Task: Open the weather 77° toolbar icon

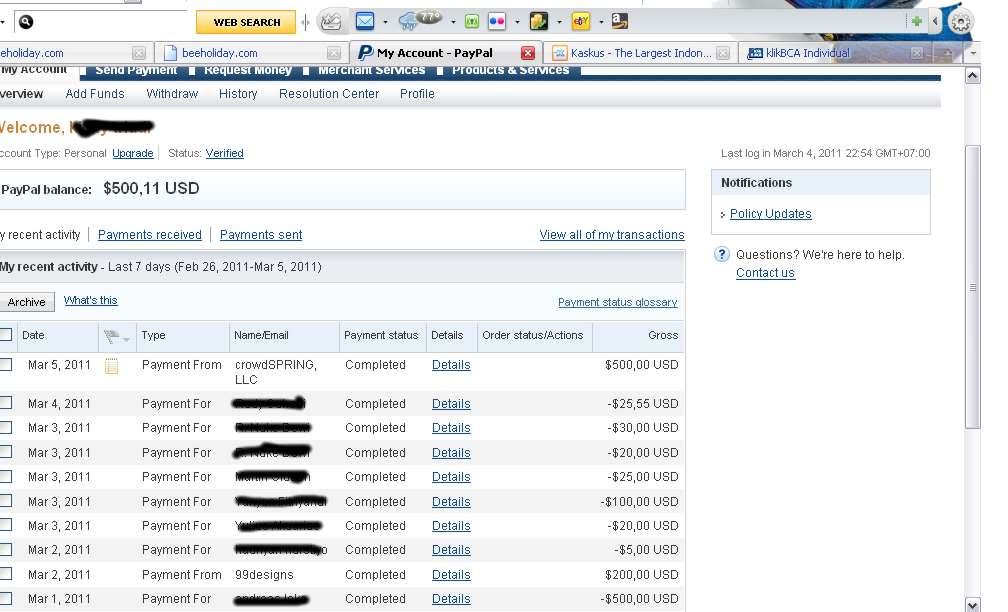Action: click(x=420, y=21)
